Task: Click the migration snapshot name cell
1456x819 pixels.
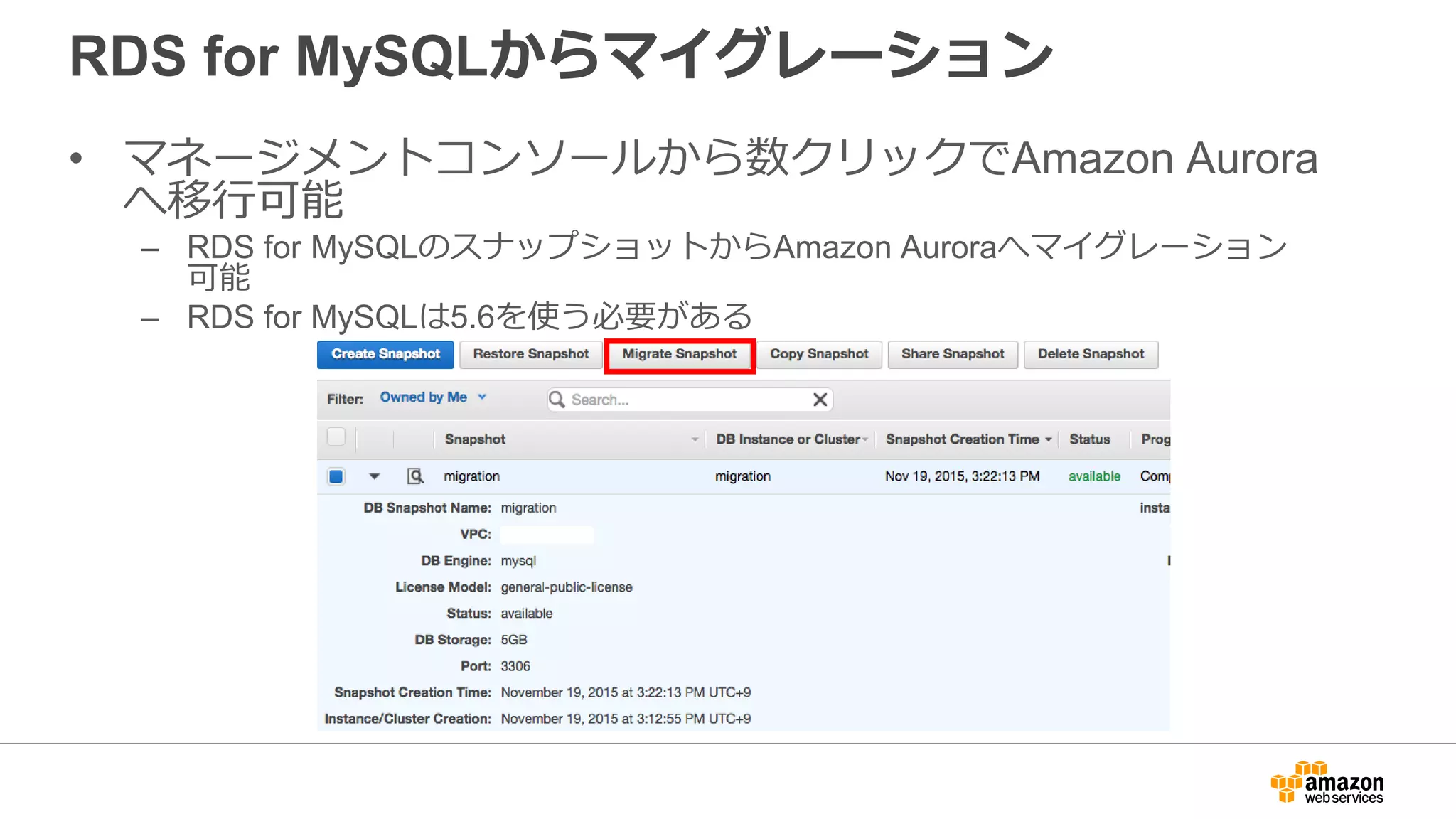Action: [x=471, y=476]
